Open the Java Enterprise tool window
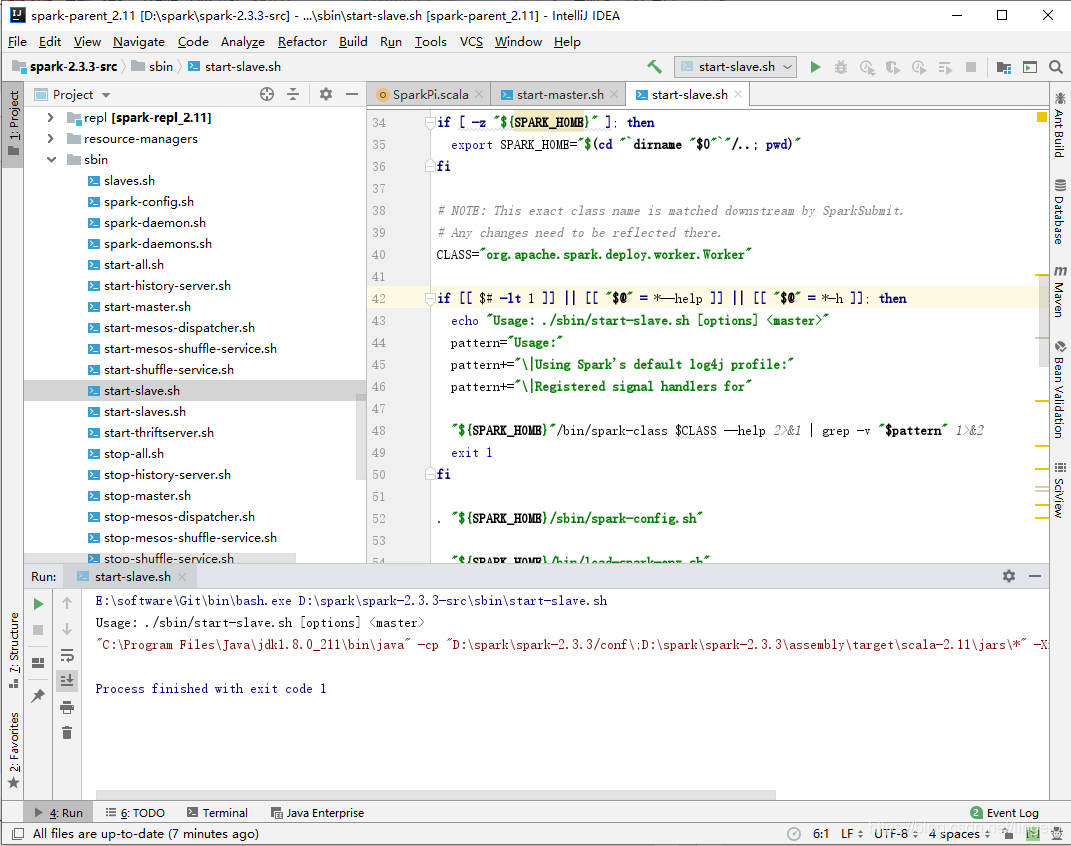The image size is (1071, 846). point(318,813)
